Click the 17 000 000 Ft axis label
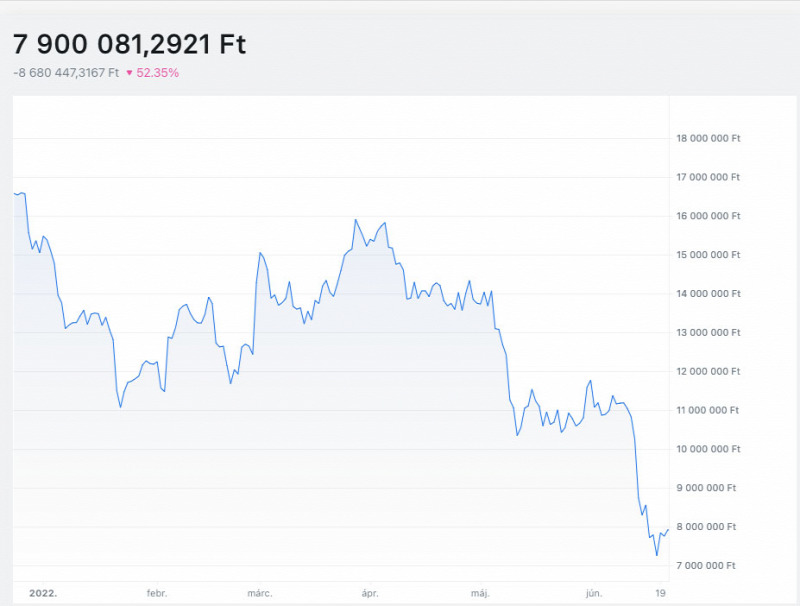 coord(708,177)
